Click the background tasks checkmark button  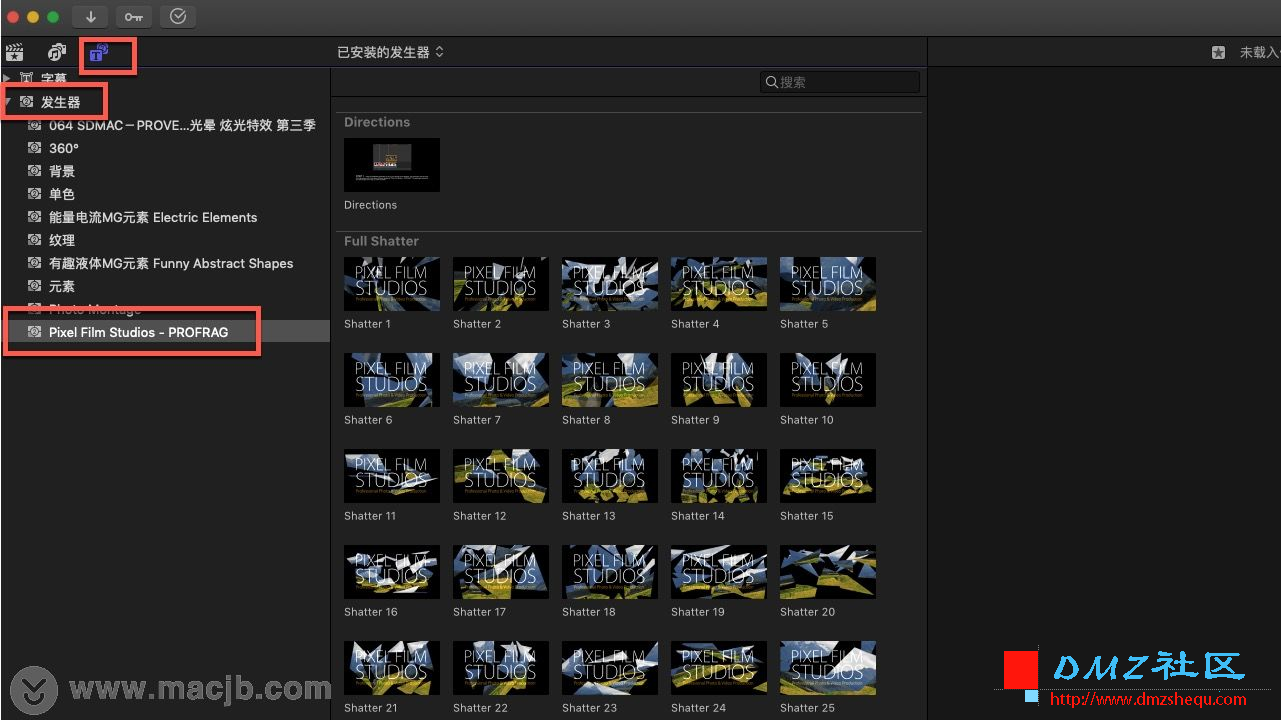[x=178, y=17]
